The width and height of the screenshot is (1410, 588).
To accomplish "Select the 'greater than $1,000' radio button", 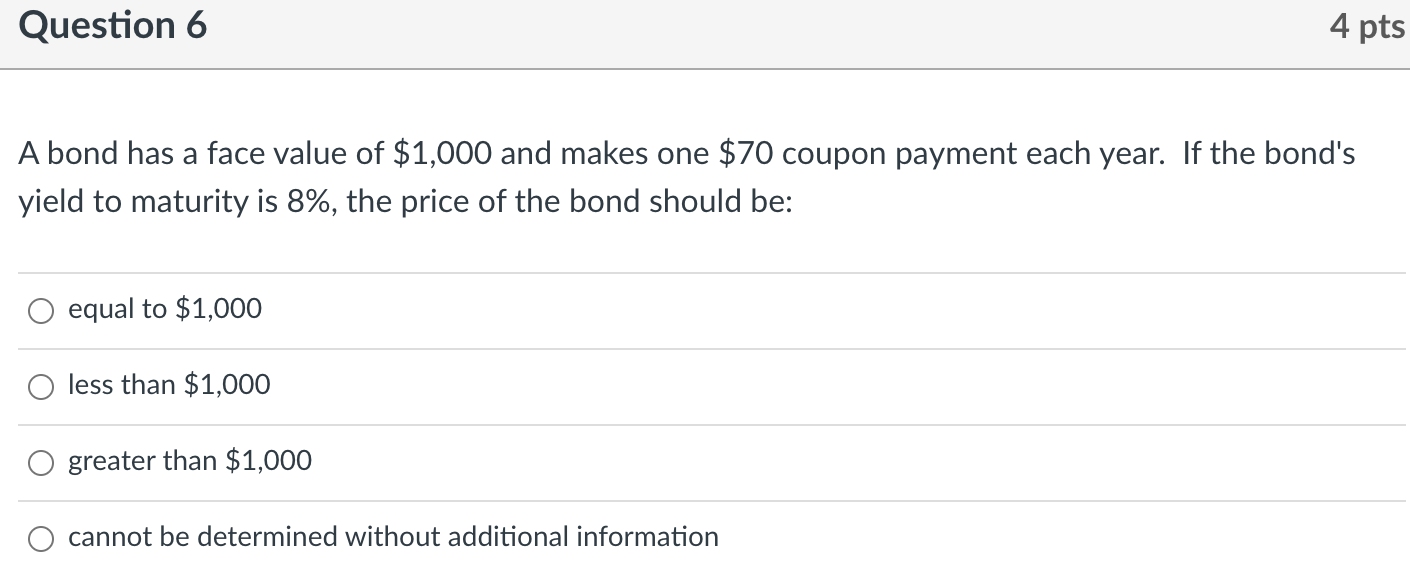I will coord(40,462).
